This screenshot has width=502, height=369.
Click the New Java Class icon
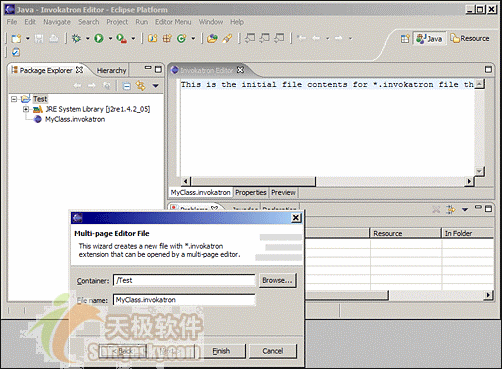pyautogui.click(x=181, y=38)
